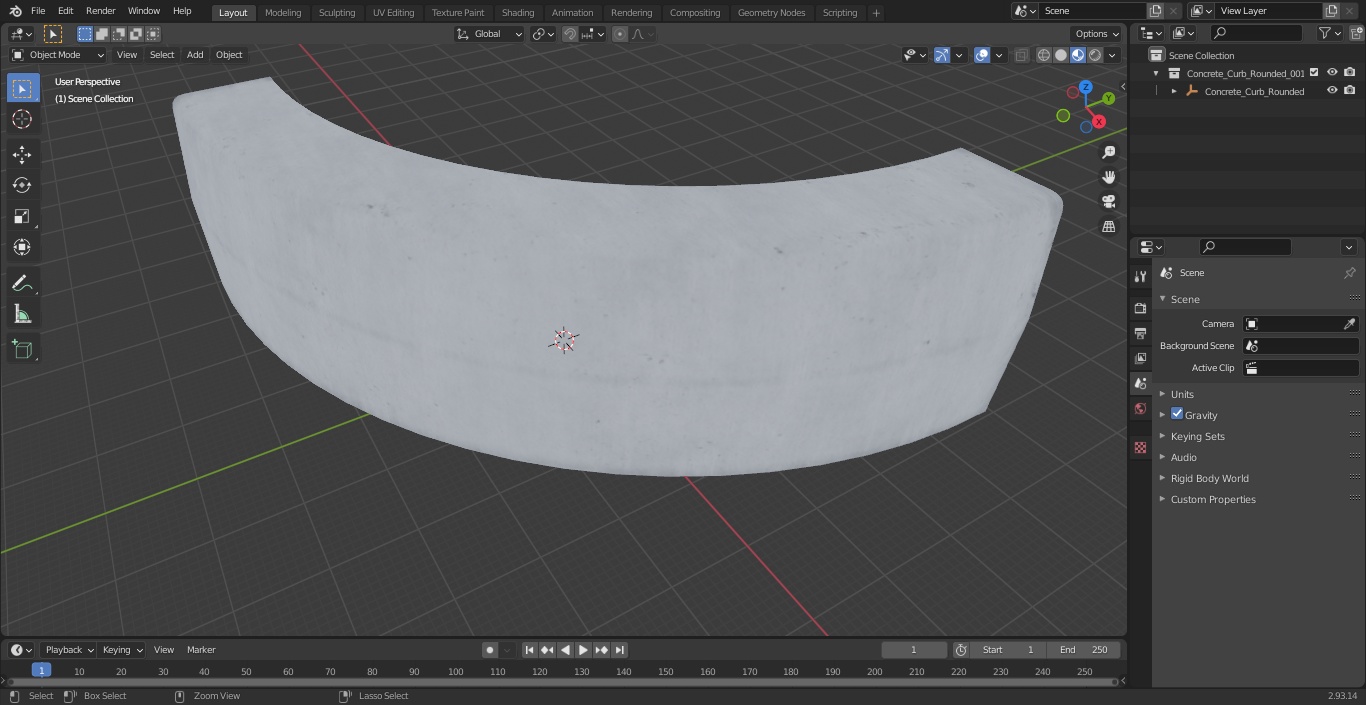Switch to the Sculpting workspace tab
1366x705 pixels.
pyautogui.click(x=337, y=13)
